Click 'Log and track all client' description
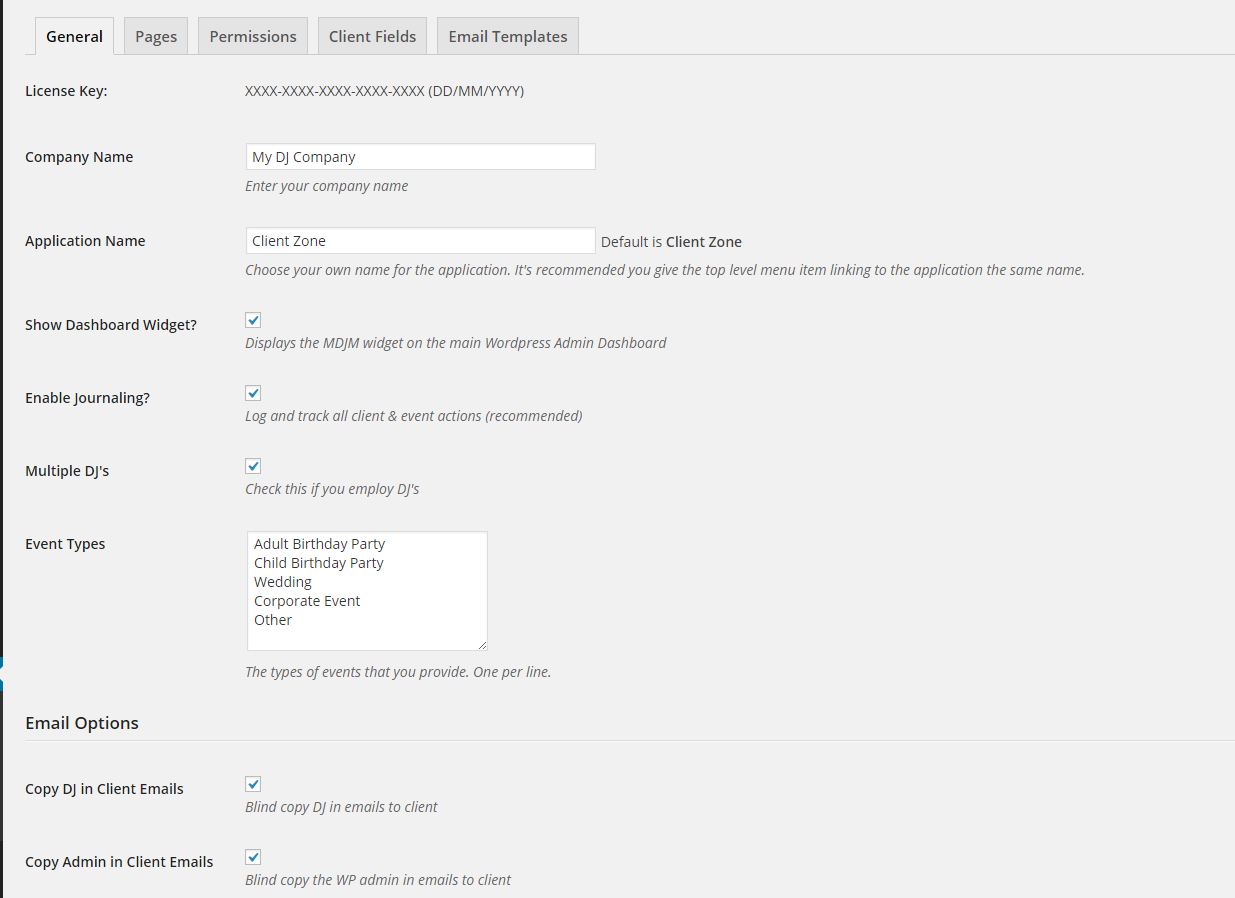The width and height of the screenshot is (1235, 898). click(413, 416)
